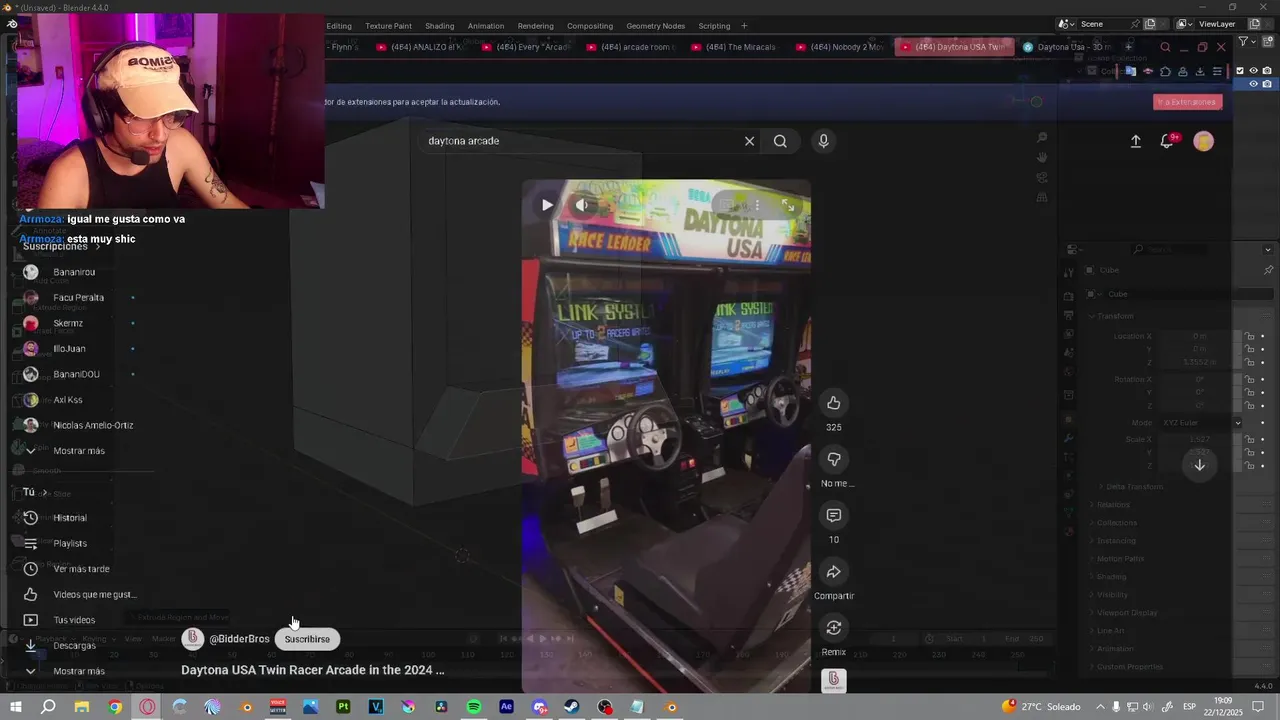Click the Remix icon
The width and height of the screenshot is (1280, 720).
(x=833, y=628)
